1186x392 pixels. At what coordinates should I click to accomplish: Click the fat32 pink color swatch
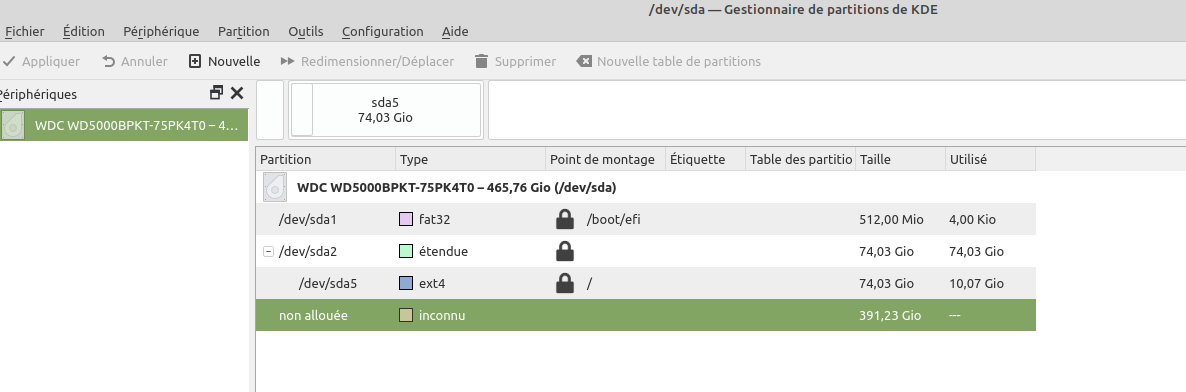point(405,219)
